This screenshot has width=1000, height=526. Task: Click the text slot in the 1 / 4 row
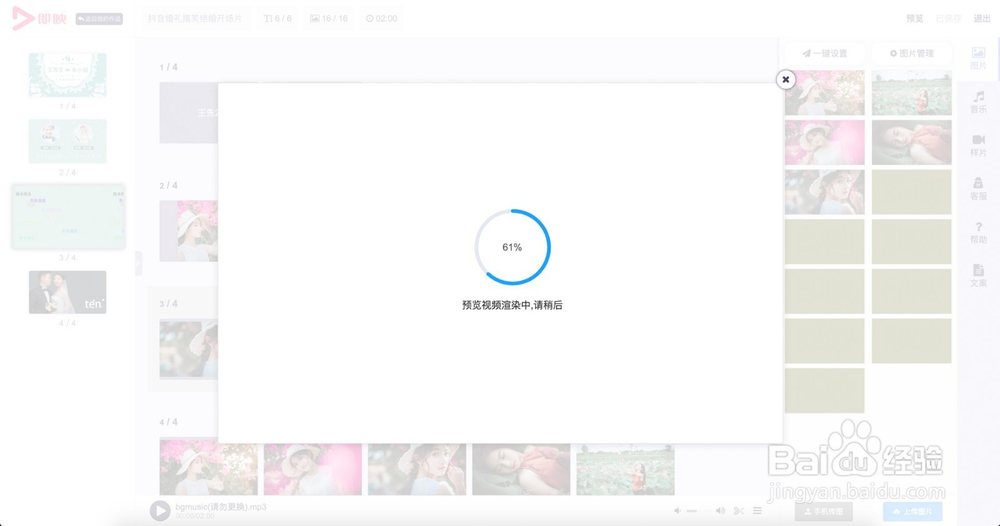(x=189, y=113)
